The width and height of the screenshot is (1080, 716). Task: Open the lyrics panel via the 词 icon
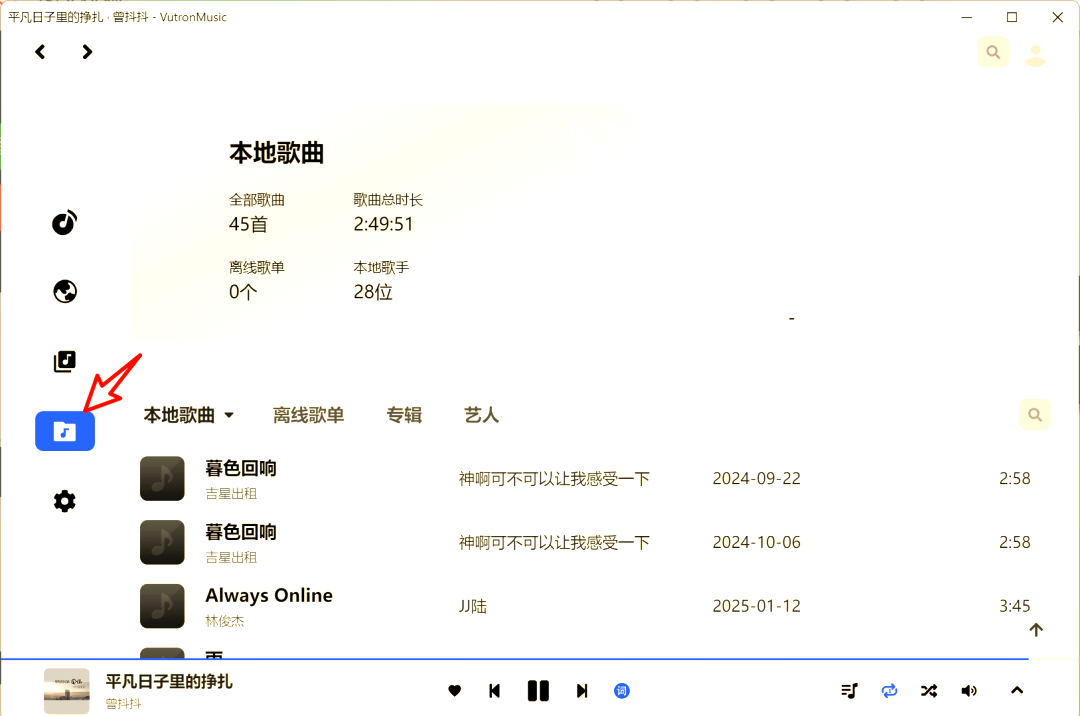pyautogui.click(x=621, y=690)
